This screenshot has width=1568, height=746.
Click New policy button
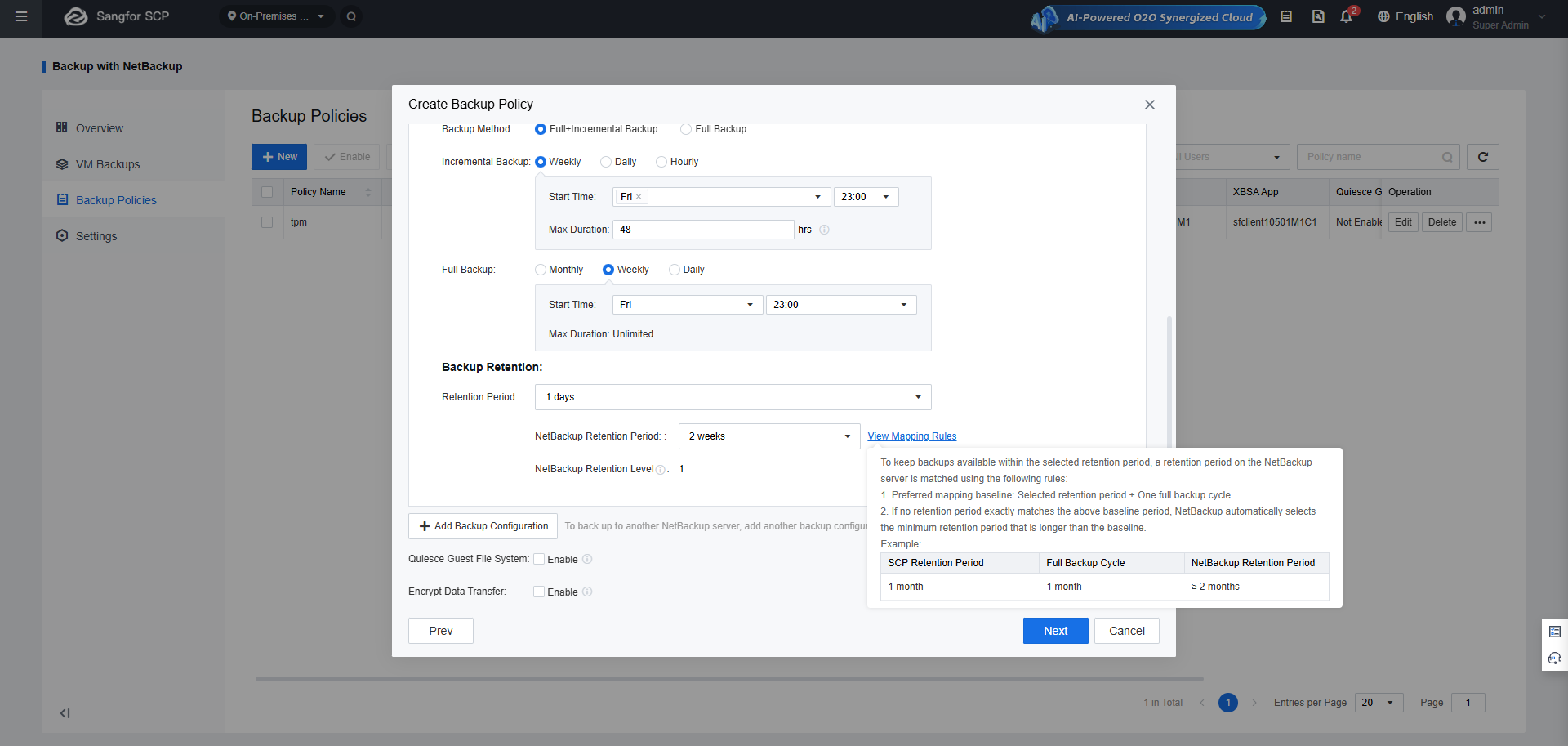tap(279, 157)
